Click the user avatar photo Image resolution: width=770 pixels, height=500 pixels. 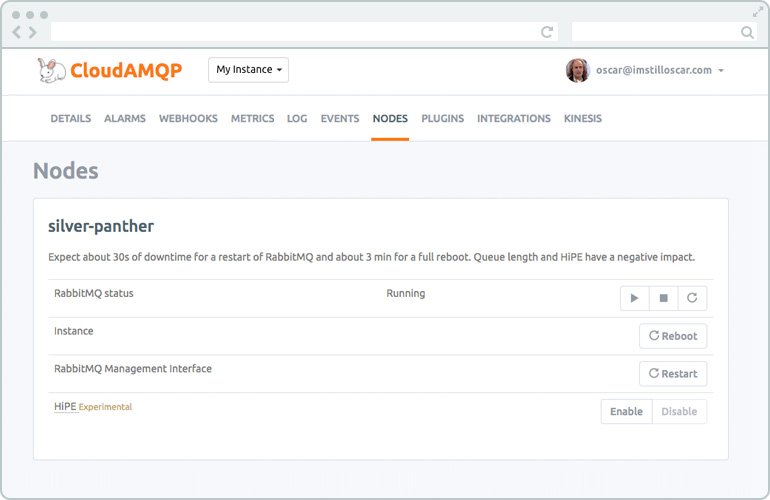pos(578,70)
